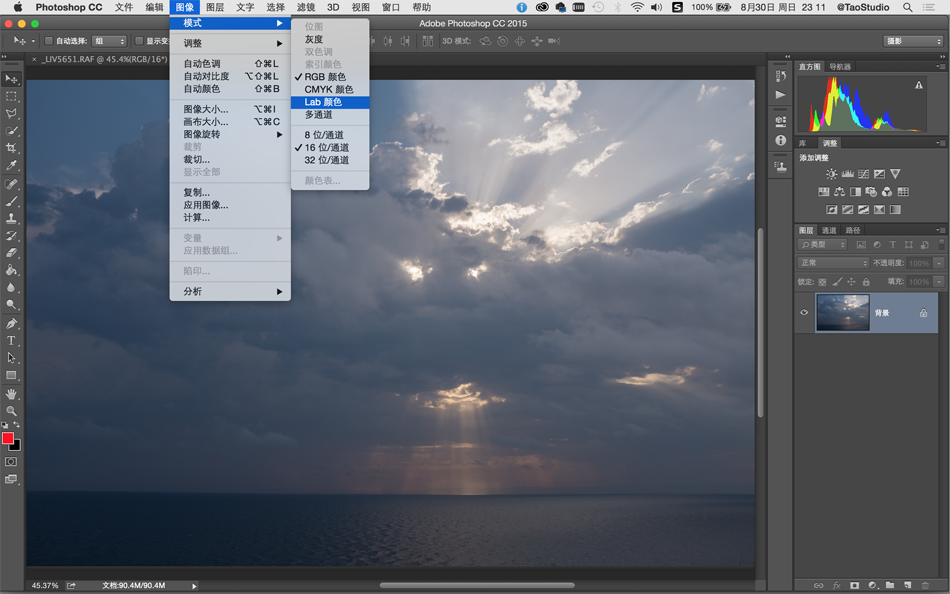Select the Crop tool
950x594 pixels.
click(x=11, y=148)
